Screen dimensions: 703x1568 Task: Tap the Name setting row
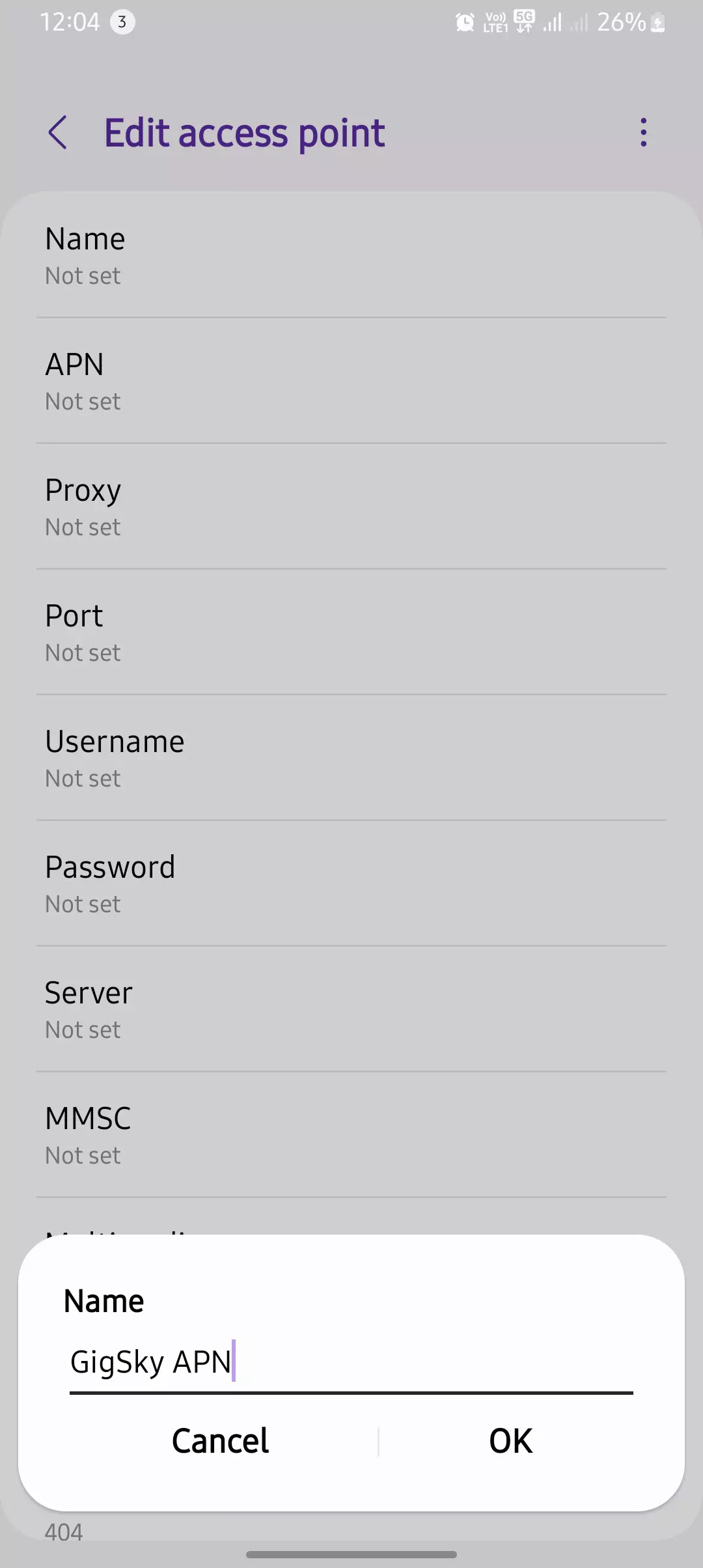pos(351,256)
